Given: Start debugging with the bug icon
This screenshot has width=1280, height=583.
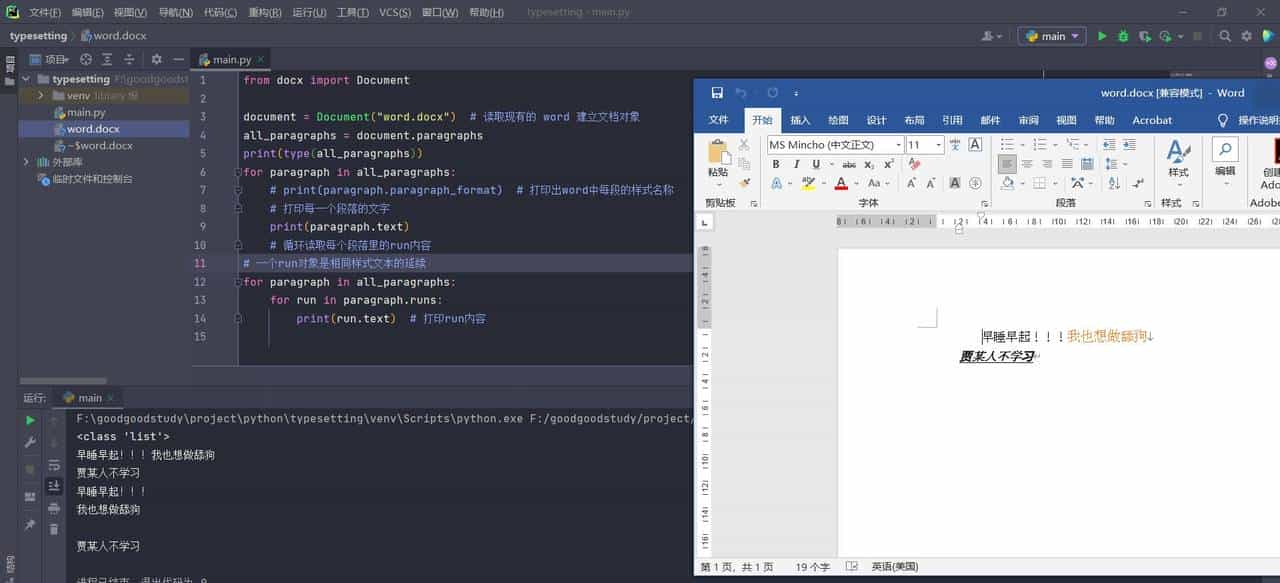Looking at the screenshot, I should point(1123,35).
